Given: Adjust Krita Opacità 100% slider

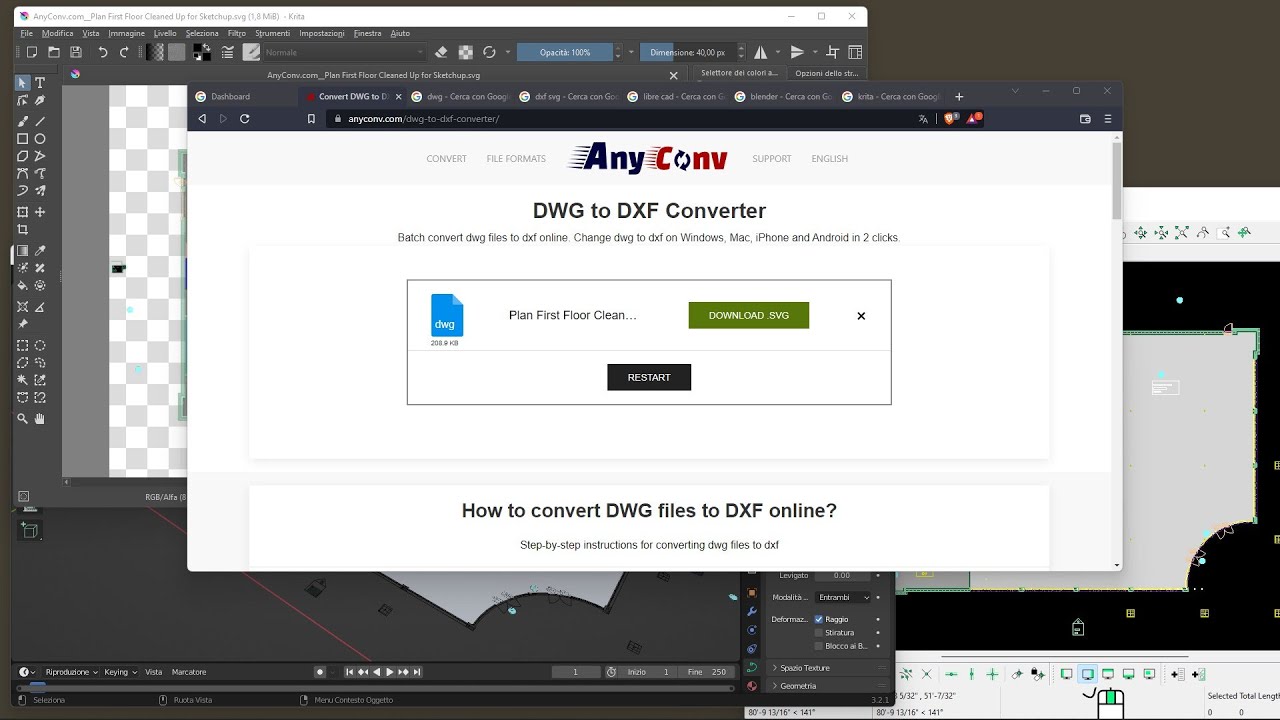Looking at the screenshot, I should (x=565, y=52).
